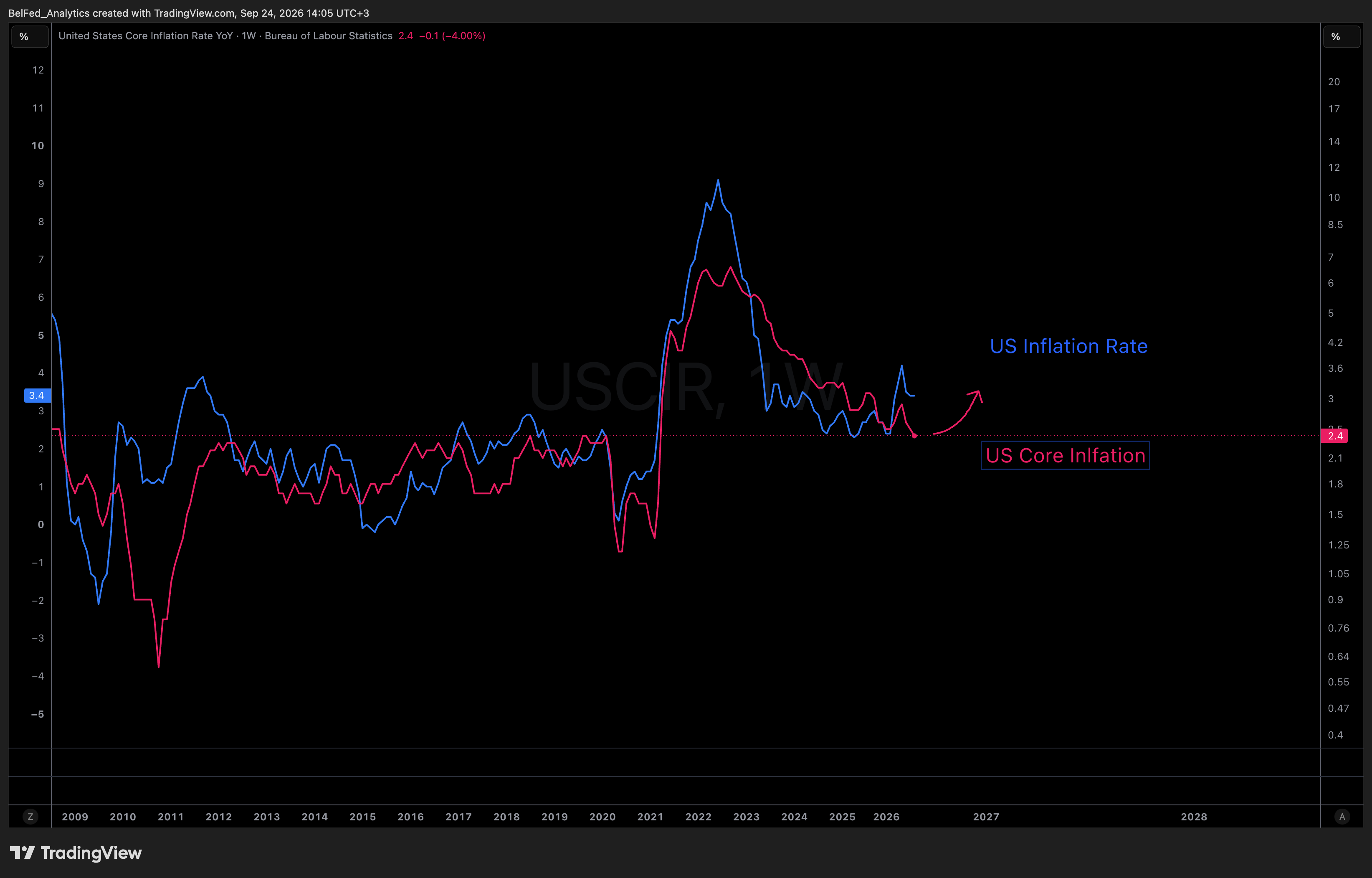Click the 2027 label on the time axis
The width and height of the screenshot is (1372, 878).
(x=986, y=817)
